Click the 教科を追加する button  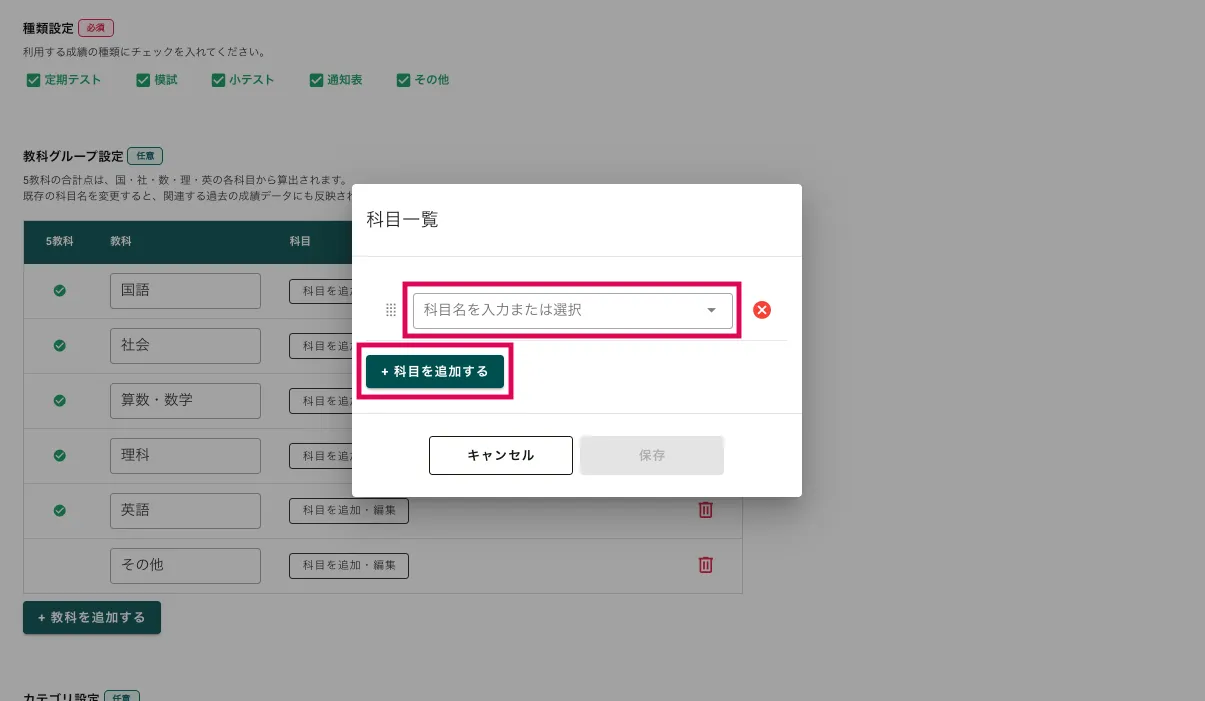(92, 618)
